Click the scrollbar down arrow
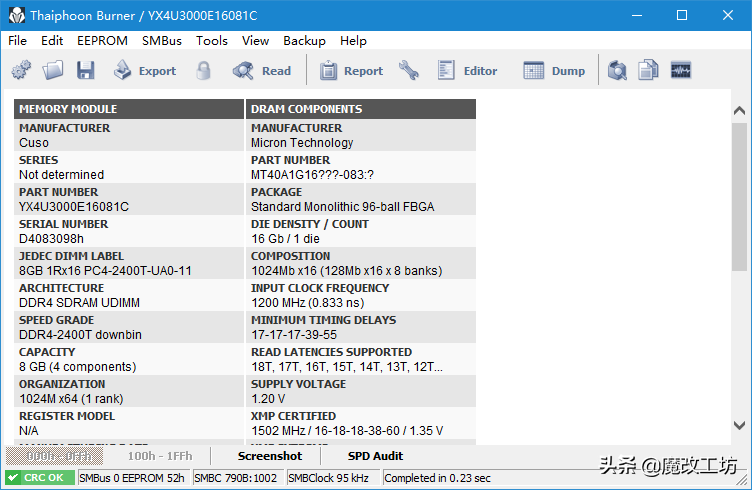The width and height of the screenshot is (752, 490). 739,425
